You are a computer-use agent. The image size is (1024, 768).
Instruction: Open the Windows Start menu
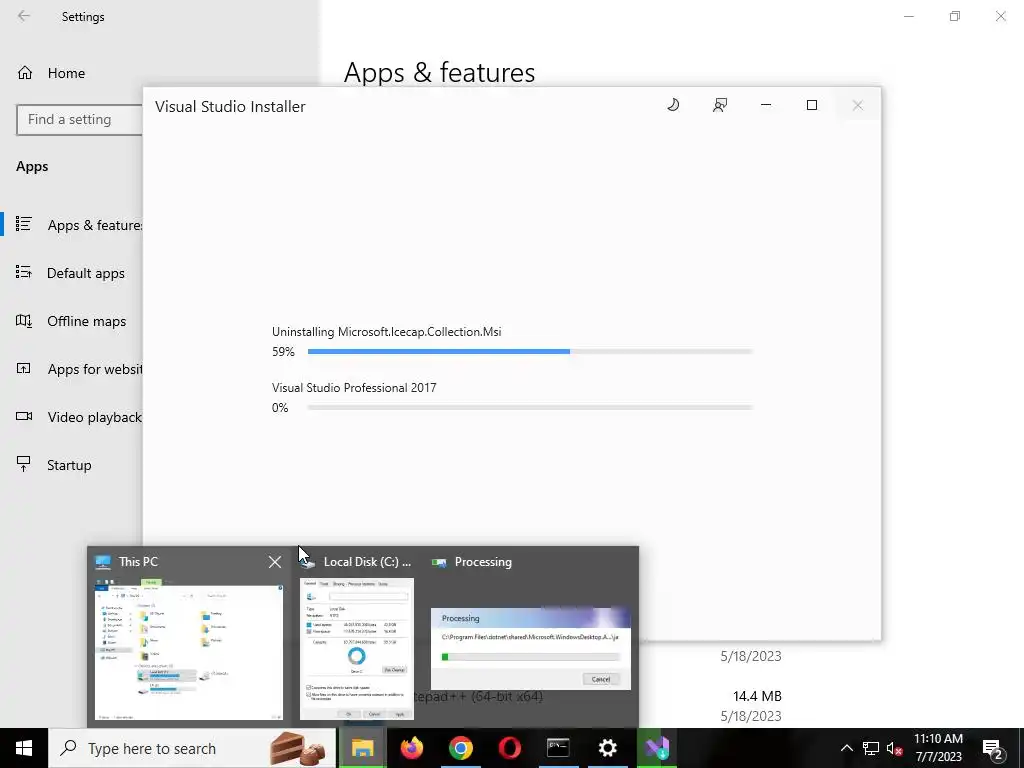coord(24,748)
